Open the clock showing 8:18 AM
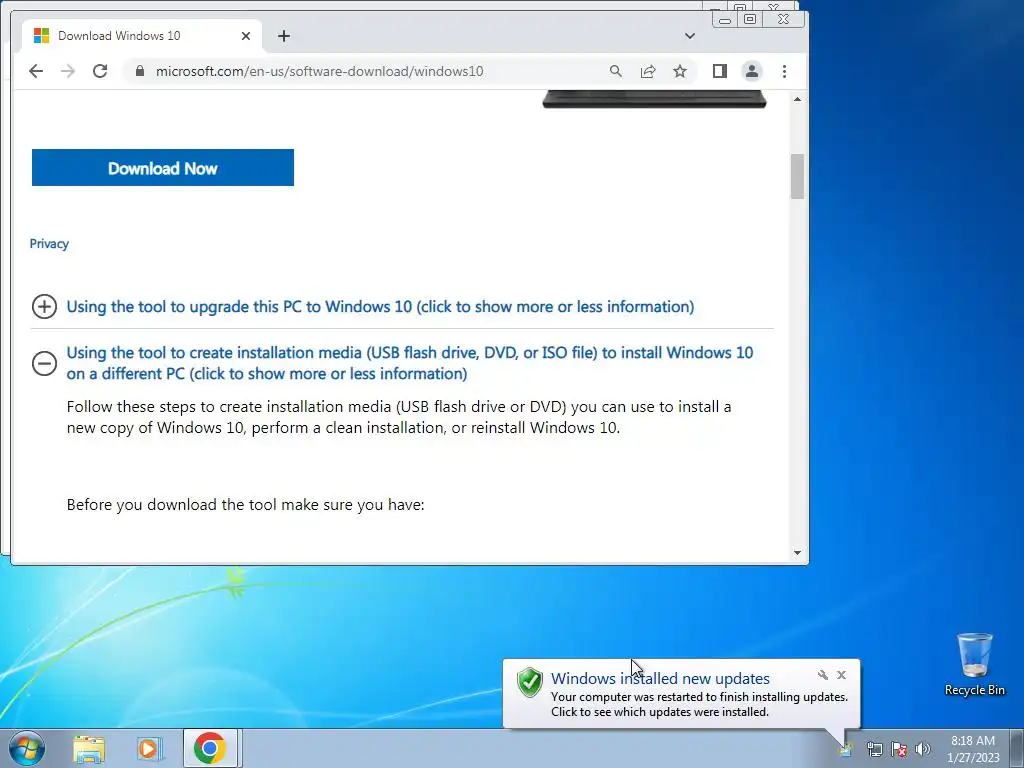 click(973, 749)
